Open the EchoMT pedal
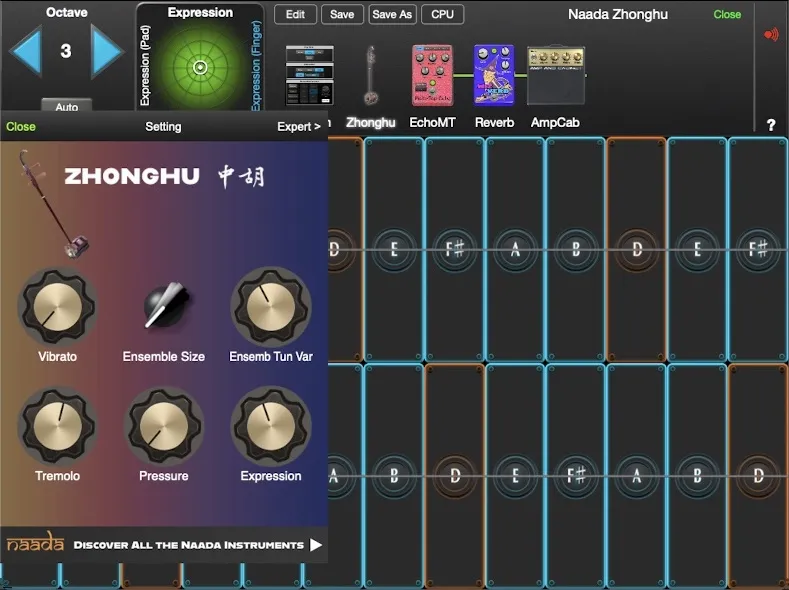This screenshot has height=590, width=789. coord(432,75)
